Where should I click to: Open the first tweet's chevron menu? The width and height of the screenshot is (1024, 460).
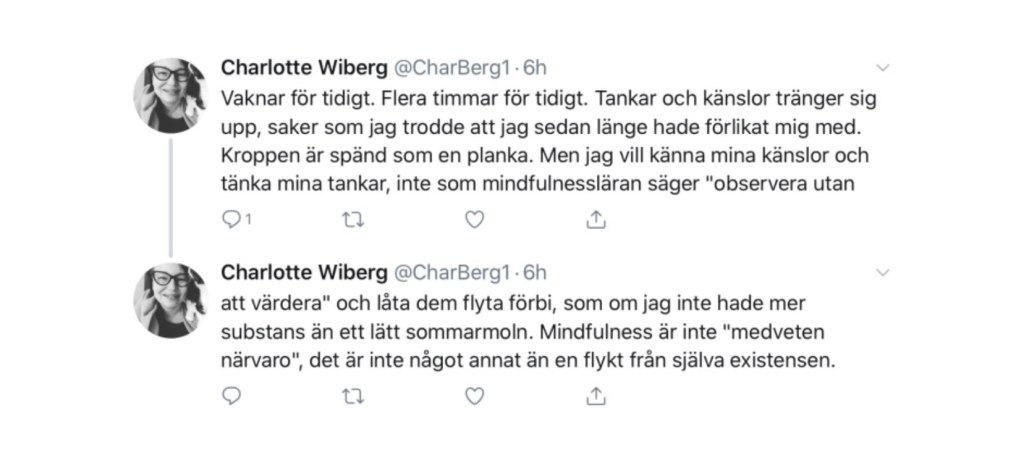(x=882, y=68)
